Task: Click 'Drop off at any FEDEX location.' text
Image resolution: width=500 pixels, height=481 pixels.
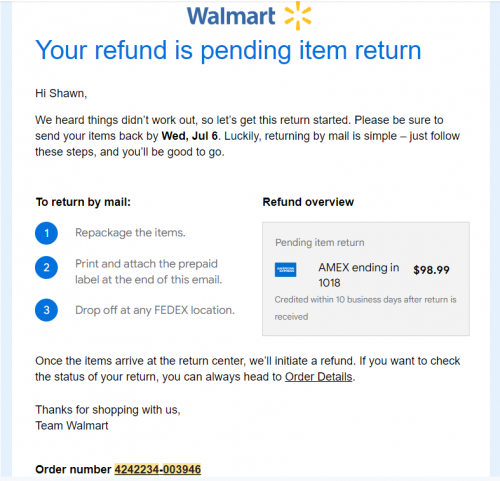Action: click(155, 310)
